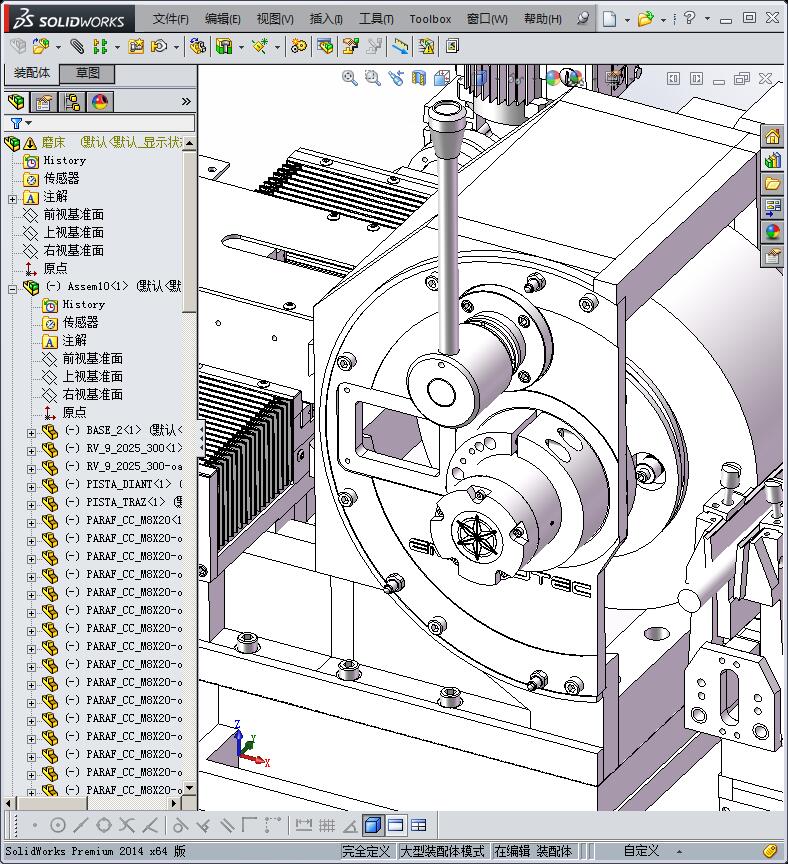
Task: Select the circle sketch tool
Action: [x=57, y=825]
